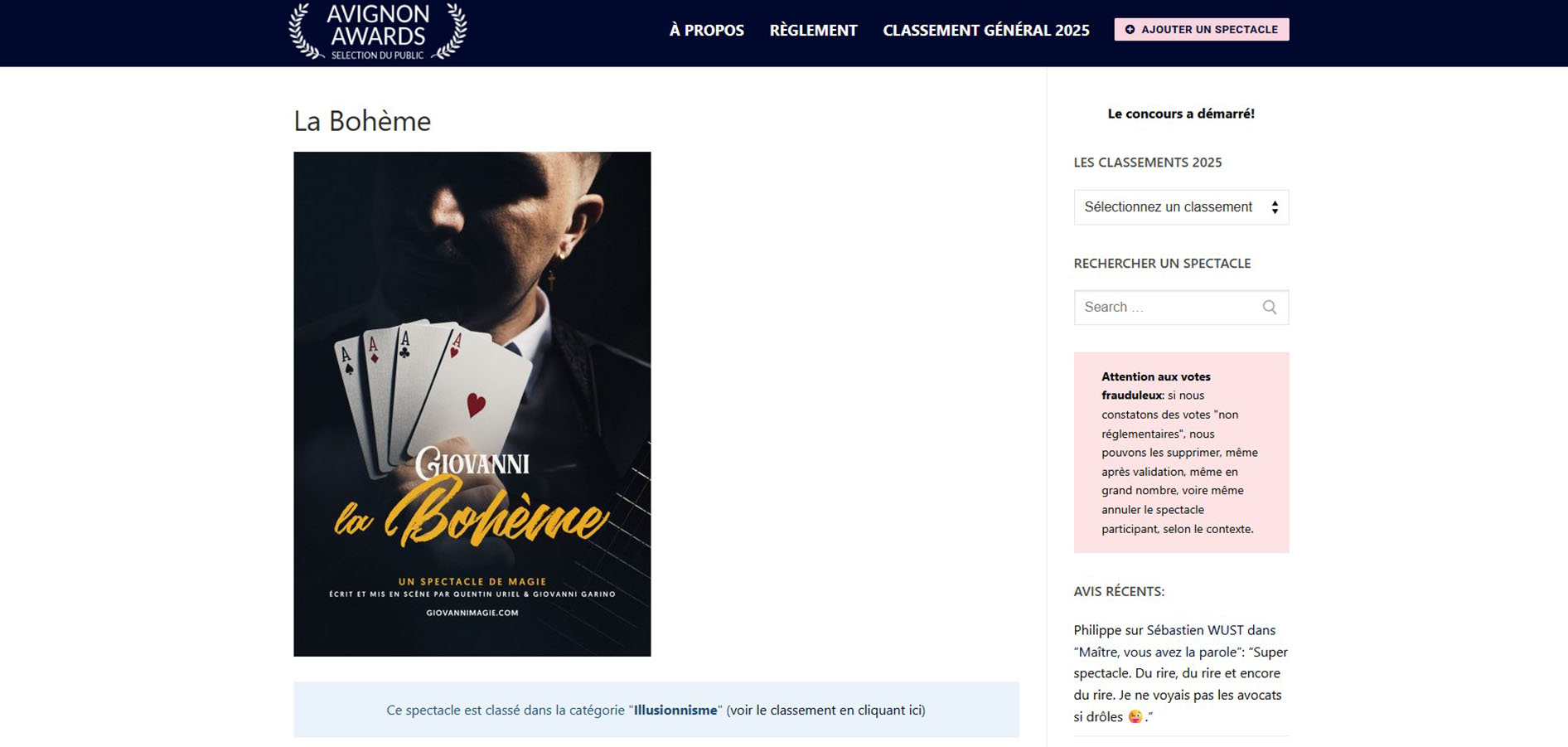Open the À PROPOS page
This screenshot has width=1568, height=747.
point(706,31)
